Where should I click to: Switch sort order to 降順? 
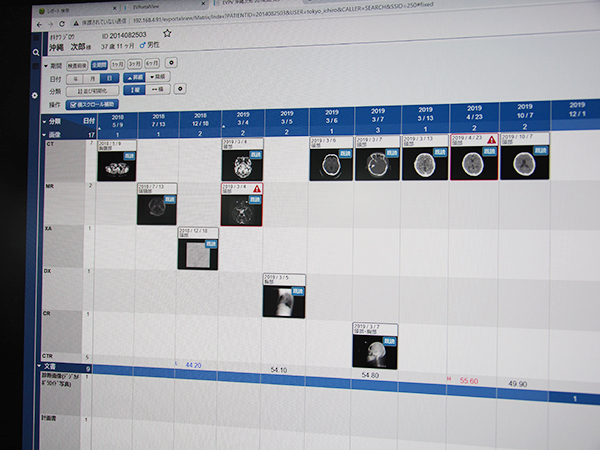click(159, 76)
